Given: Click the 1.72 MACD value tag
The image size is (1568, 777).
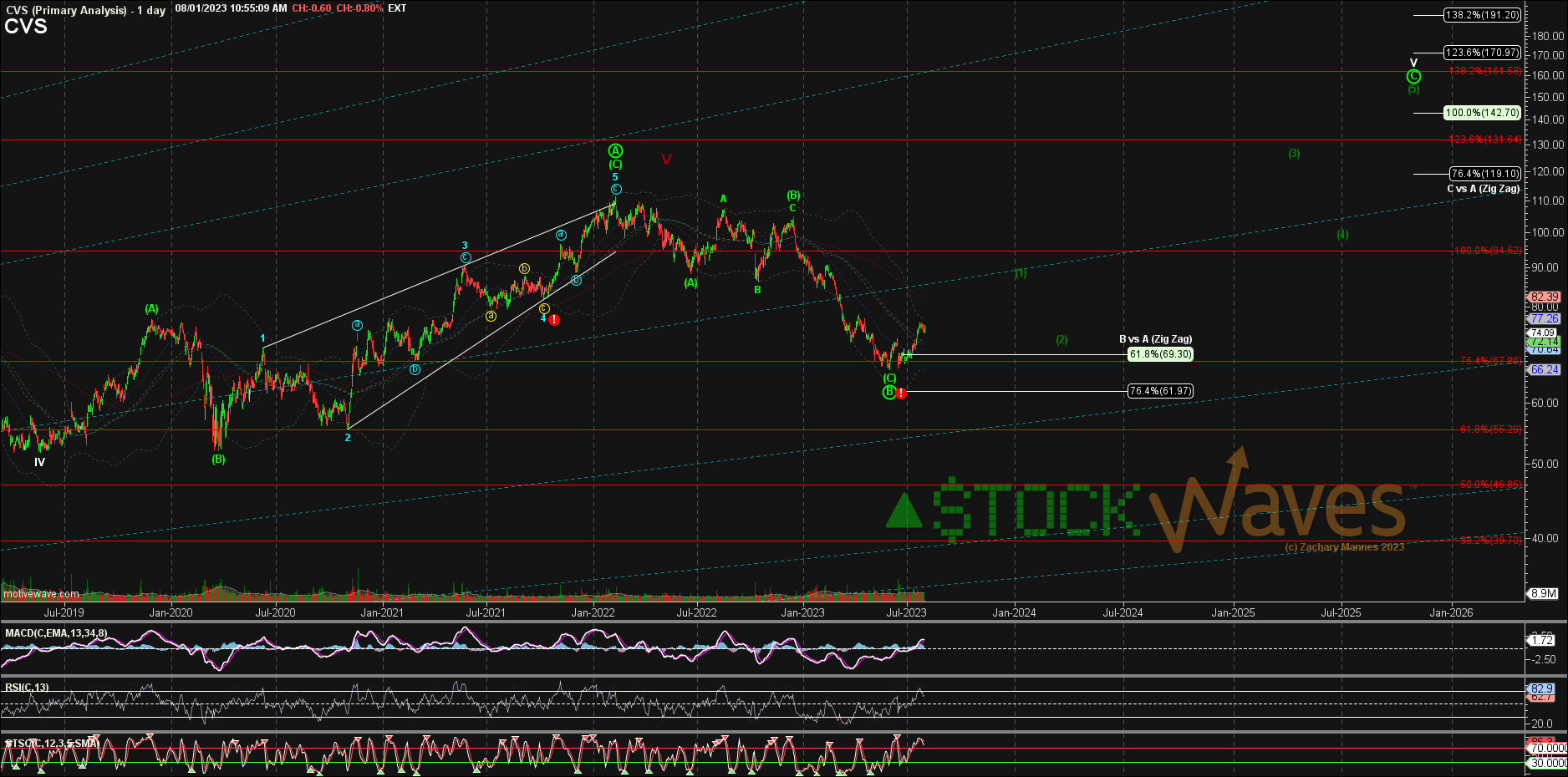Looking at the screenshot, I should tap(1541, 640).
